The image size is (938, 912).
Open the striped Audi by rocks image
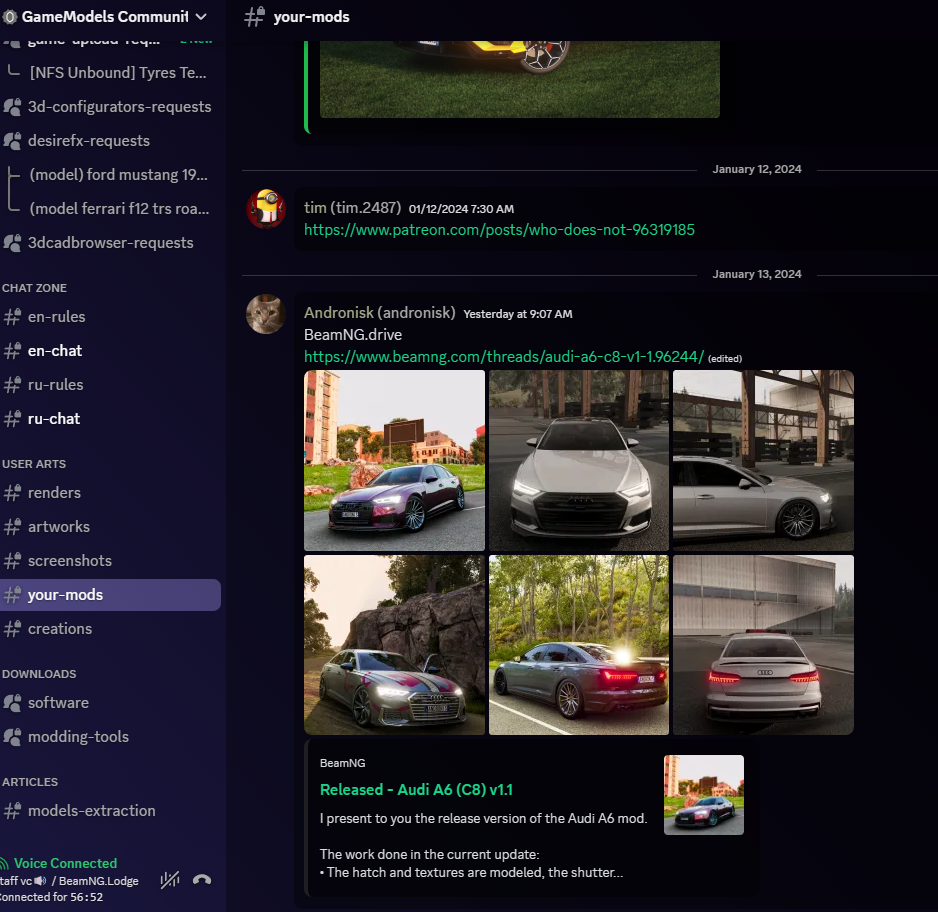coord(394,645)
